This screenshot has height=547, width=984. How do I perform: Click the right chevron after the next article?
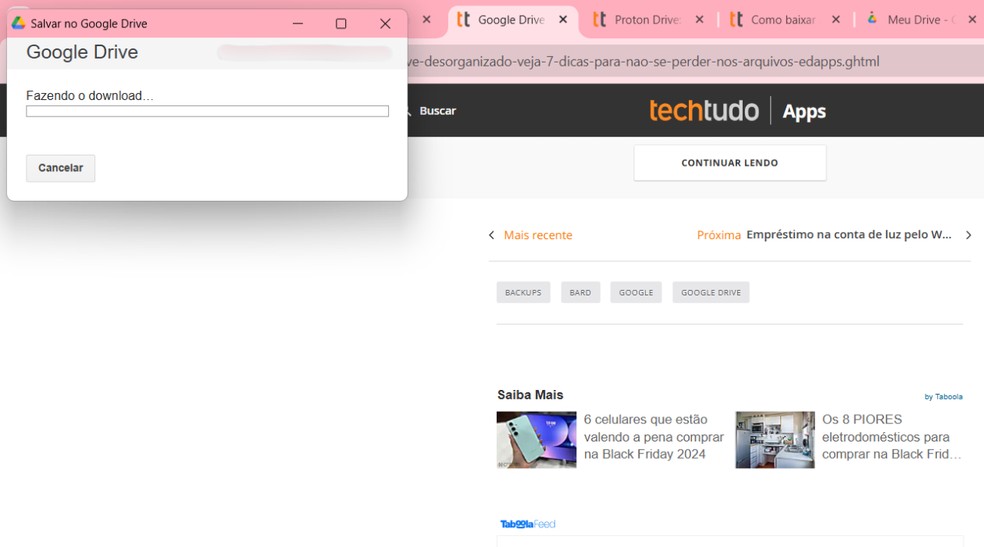(x=968, y=235)
